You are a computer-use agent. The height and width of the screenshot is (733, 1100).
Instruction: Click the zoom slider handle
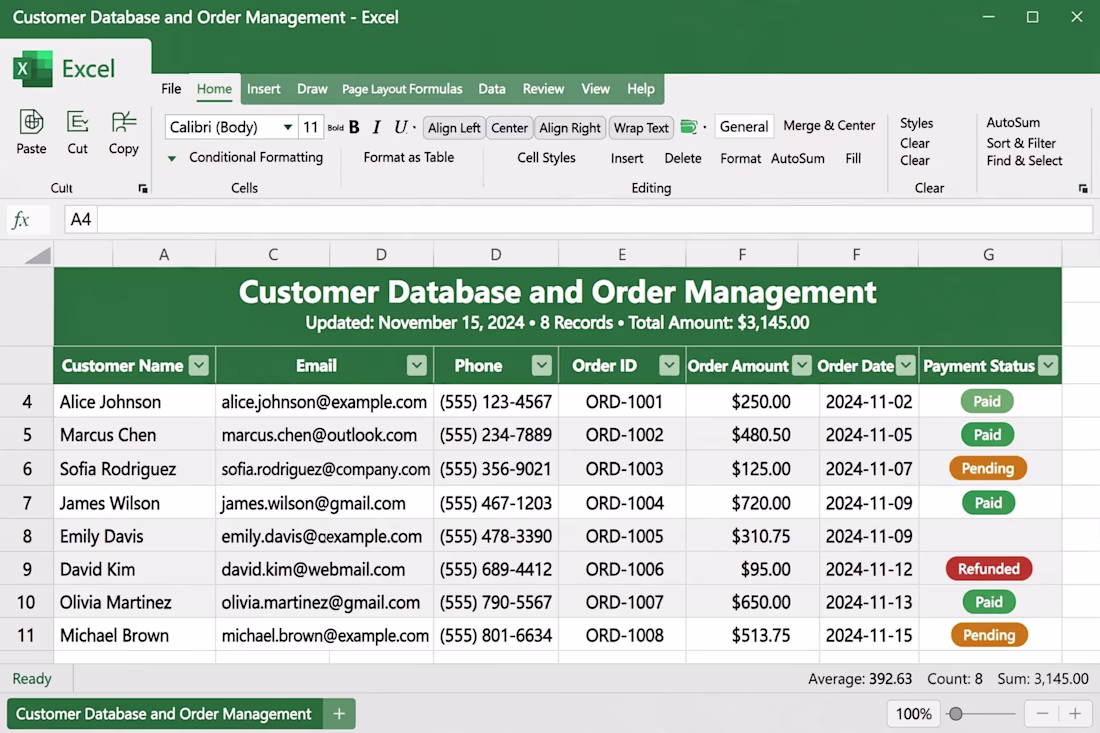coord(955,714)
